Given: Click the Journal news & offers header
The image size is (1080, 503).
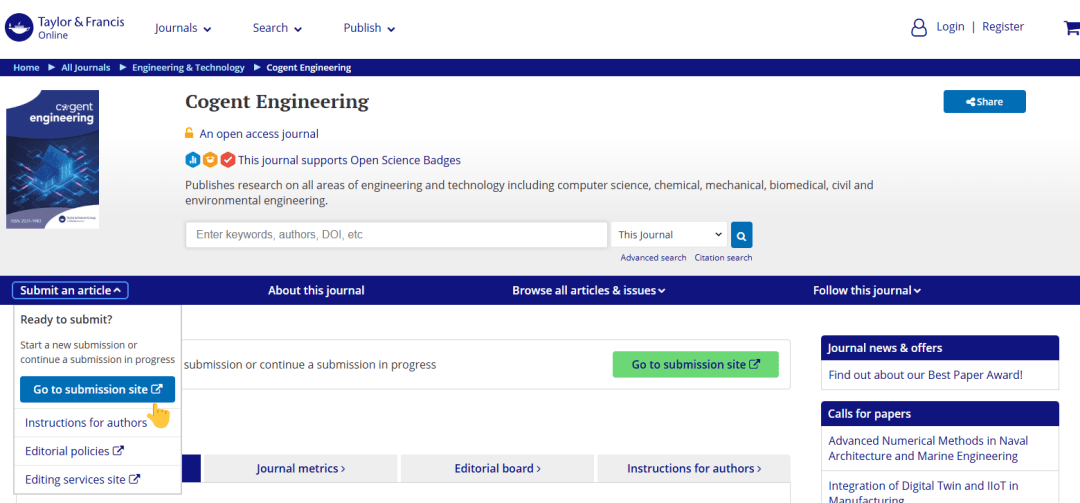Looking at the screenshot, I should (x=939, y=347).
